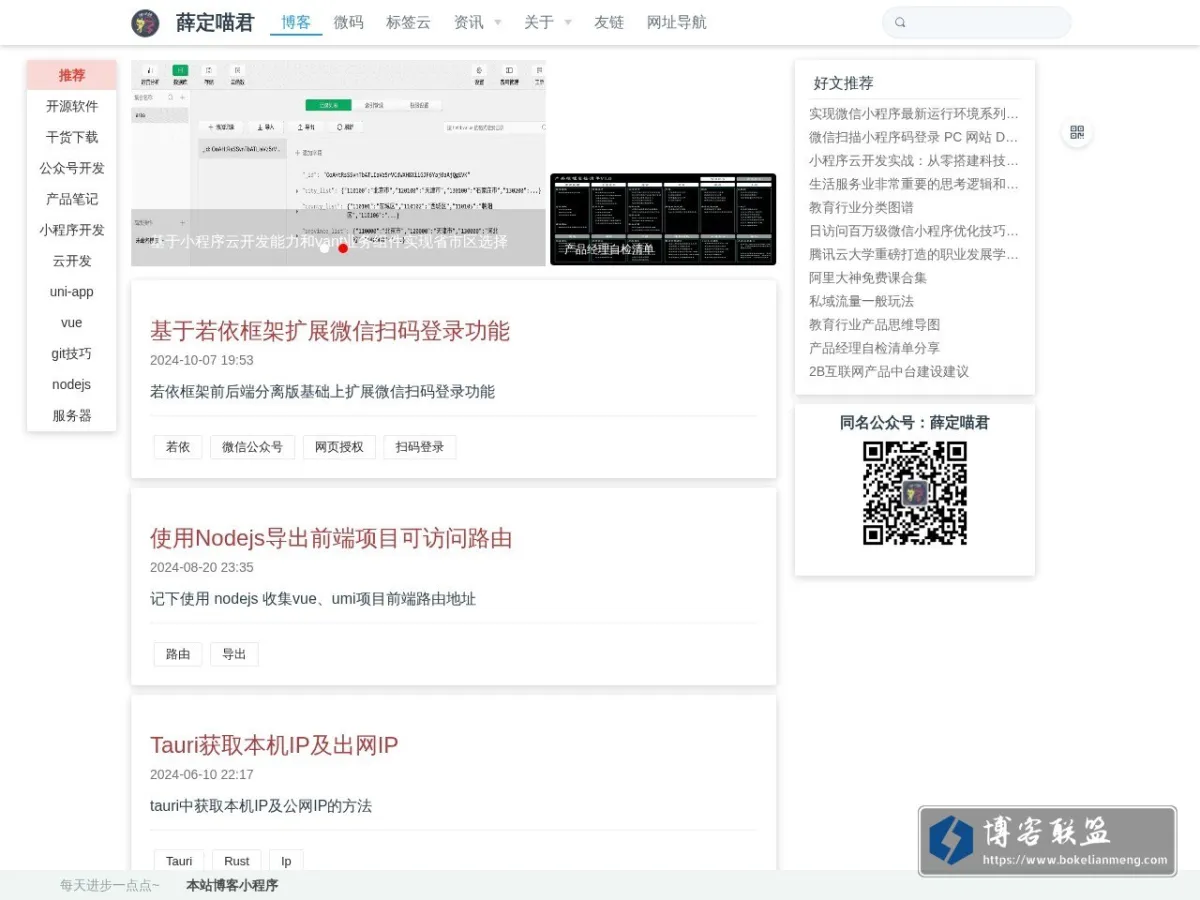Screen dimensions: 1200x900
Task: Select the 服务器 sidebar category
Action: click(x=72, y=416)
